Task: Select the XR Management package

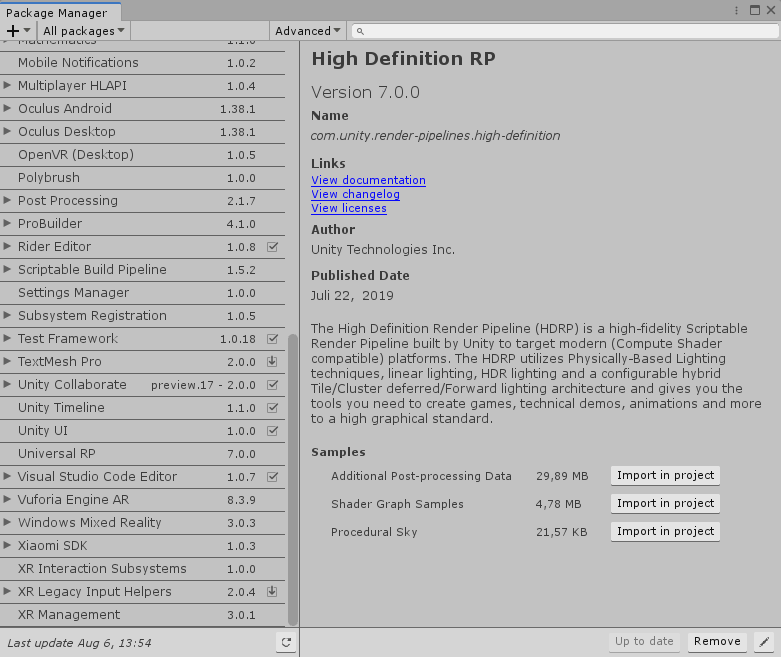Action: click(142, 615)
